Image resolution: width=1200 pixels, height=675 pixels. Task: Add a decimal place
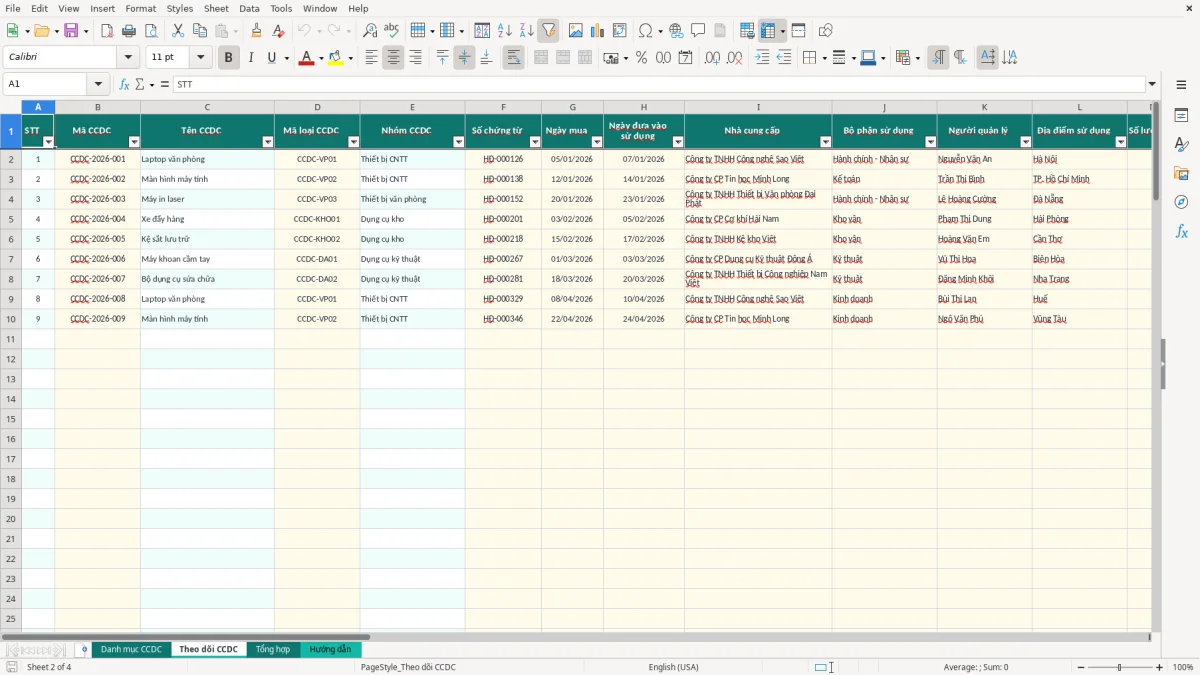712,58
